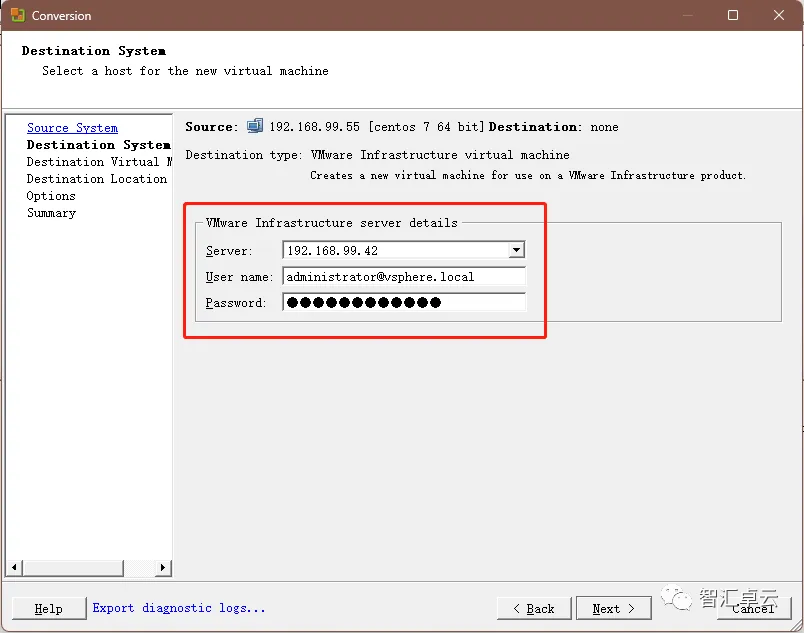Viewport: 804px width, 633px height.
Task: Click the VMware Infrastructure server details group label
Action: click(x=332, y=223)
